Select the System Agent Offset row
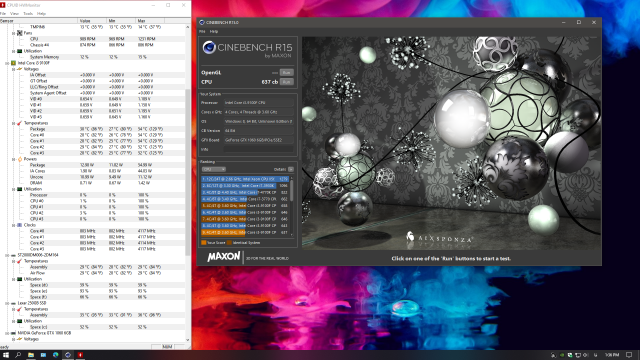Viewport: 640px width, 360px height. point(93,93)
